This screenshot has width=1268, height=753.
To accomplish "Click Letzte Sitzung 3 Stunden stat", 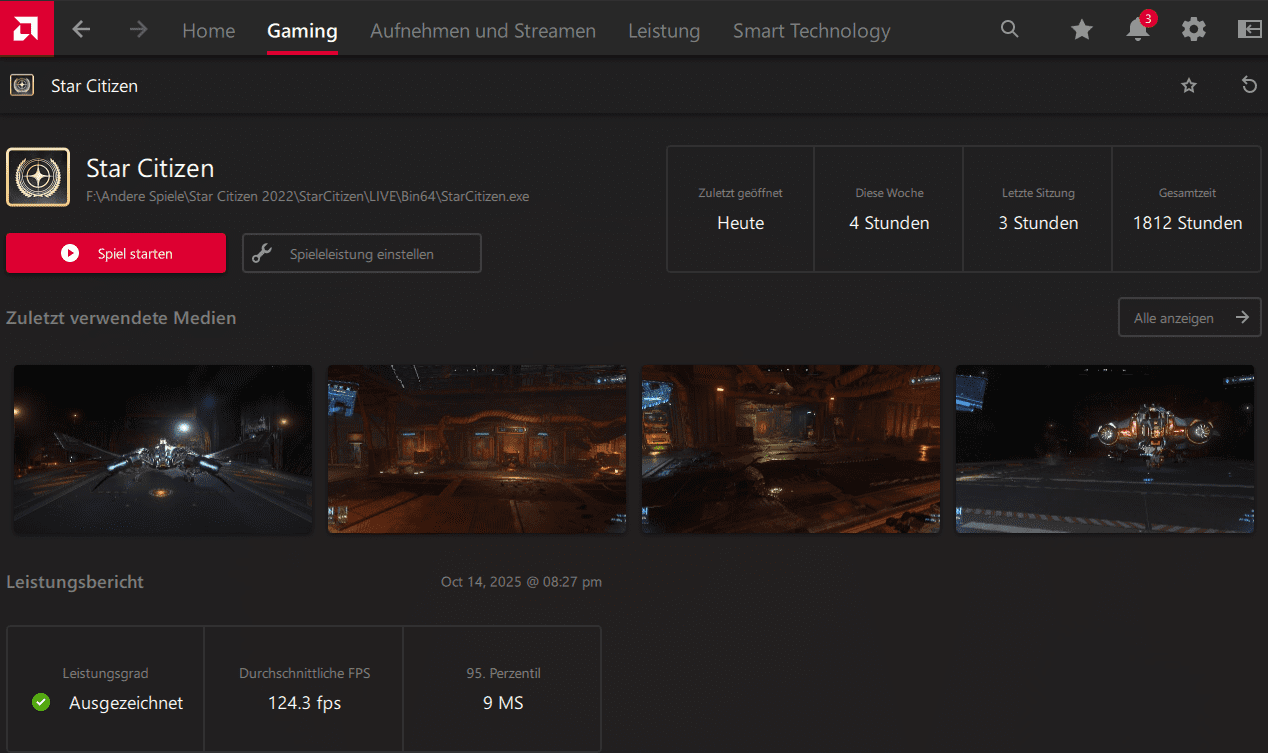I will (x=1038, y=209).
